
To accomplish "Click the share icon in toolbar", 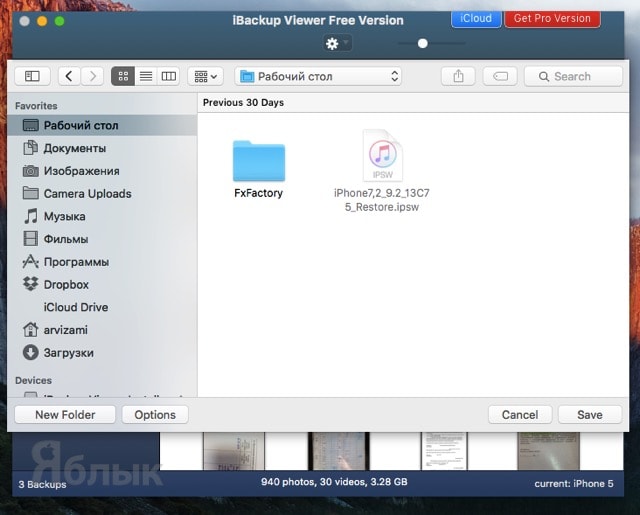I will [458, 76].
